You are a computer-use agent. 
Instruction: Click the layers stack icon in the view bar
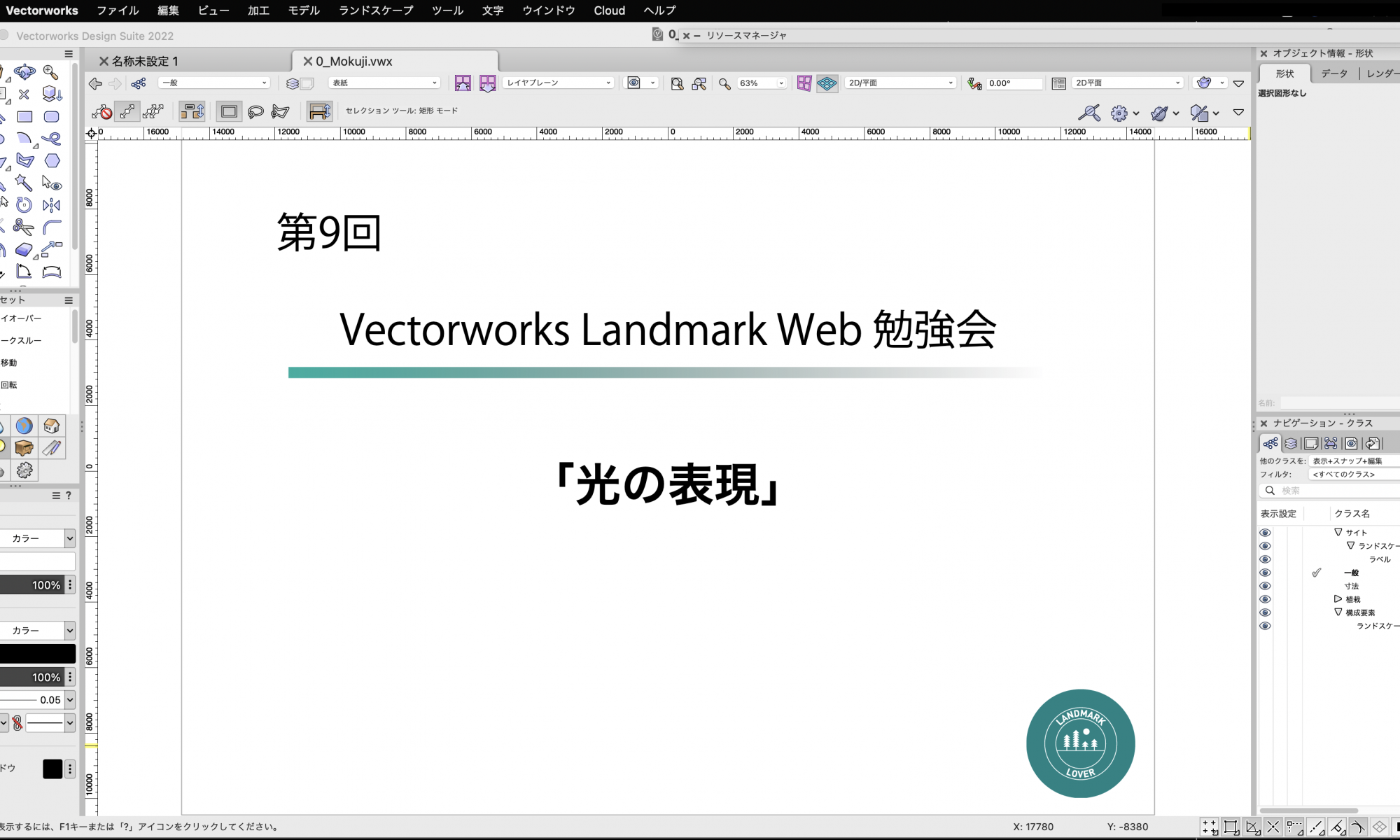click(293, 83)
